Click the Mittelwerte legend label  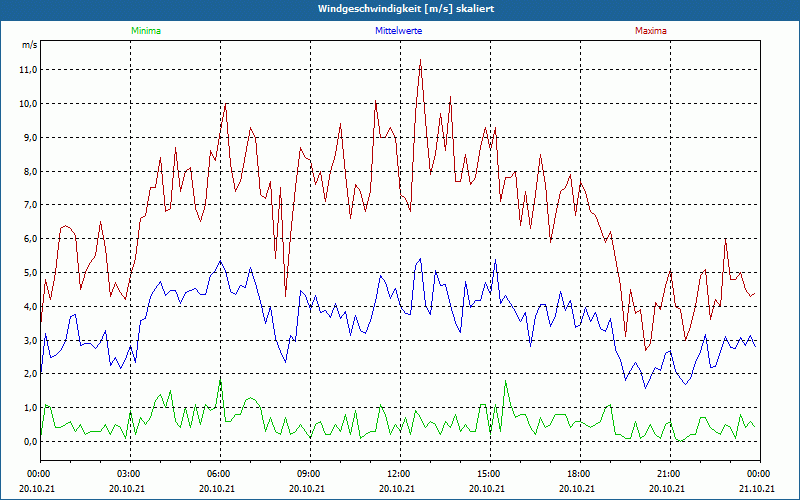pyautogui.click(x=398, y=31)
